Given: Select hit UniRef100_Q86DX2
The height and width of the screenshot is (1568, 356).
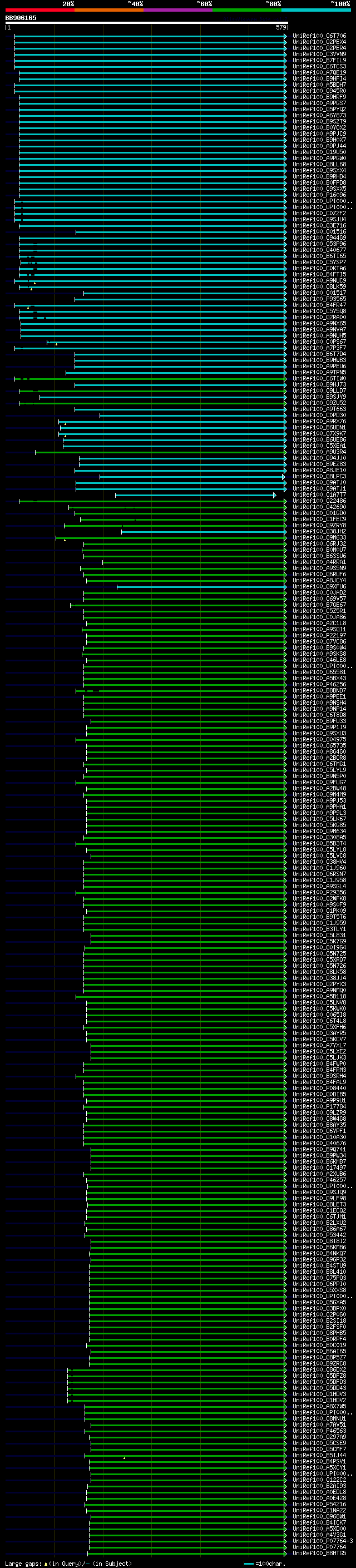Looking at the screenshot, I should [319, 1369].
